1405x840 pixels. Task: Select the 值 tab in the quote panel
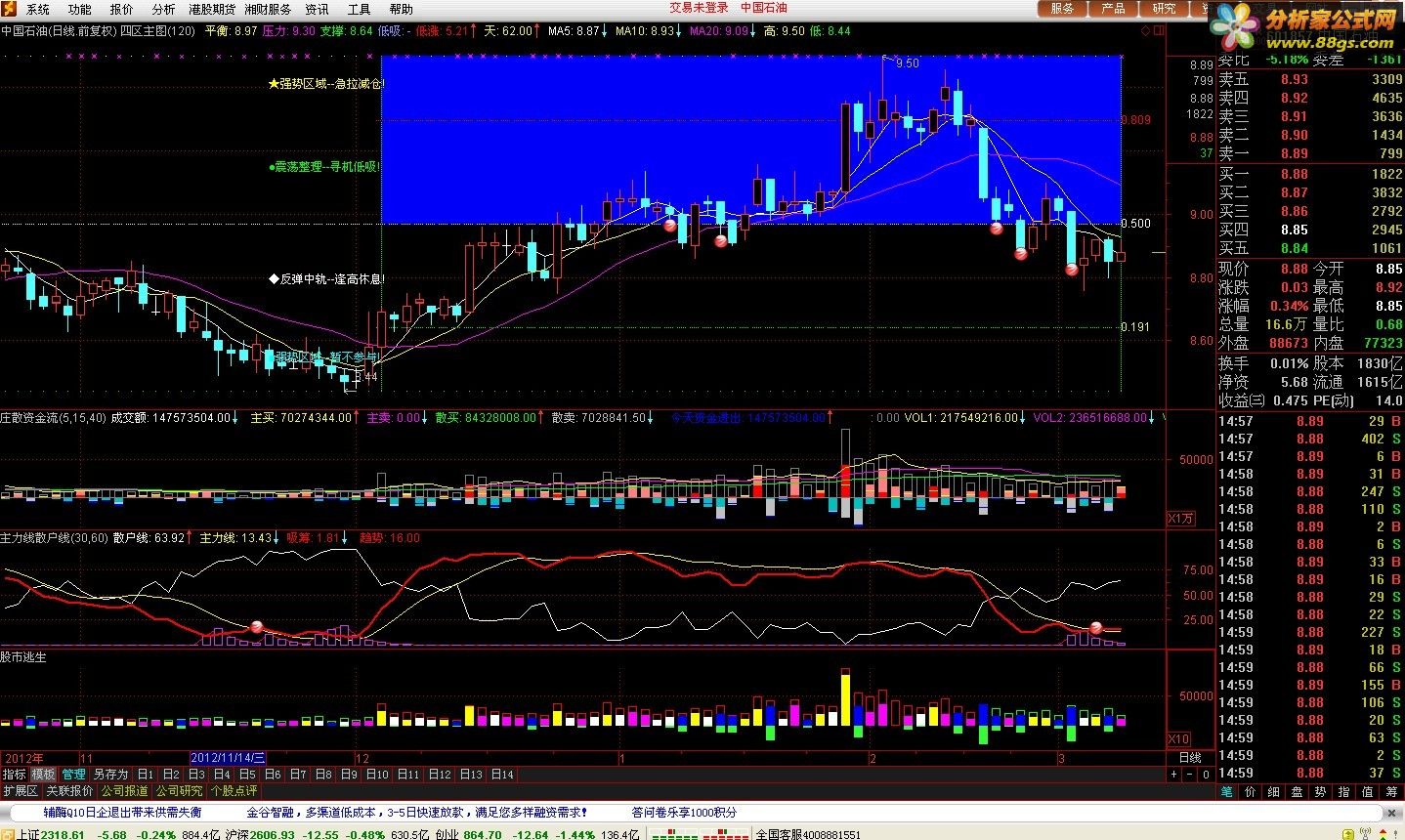[1368, 792]
